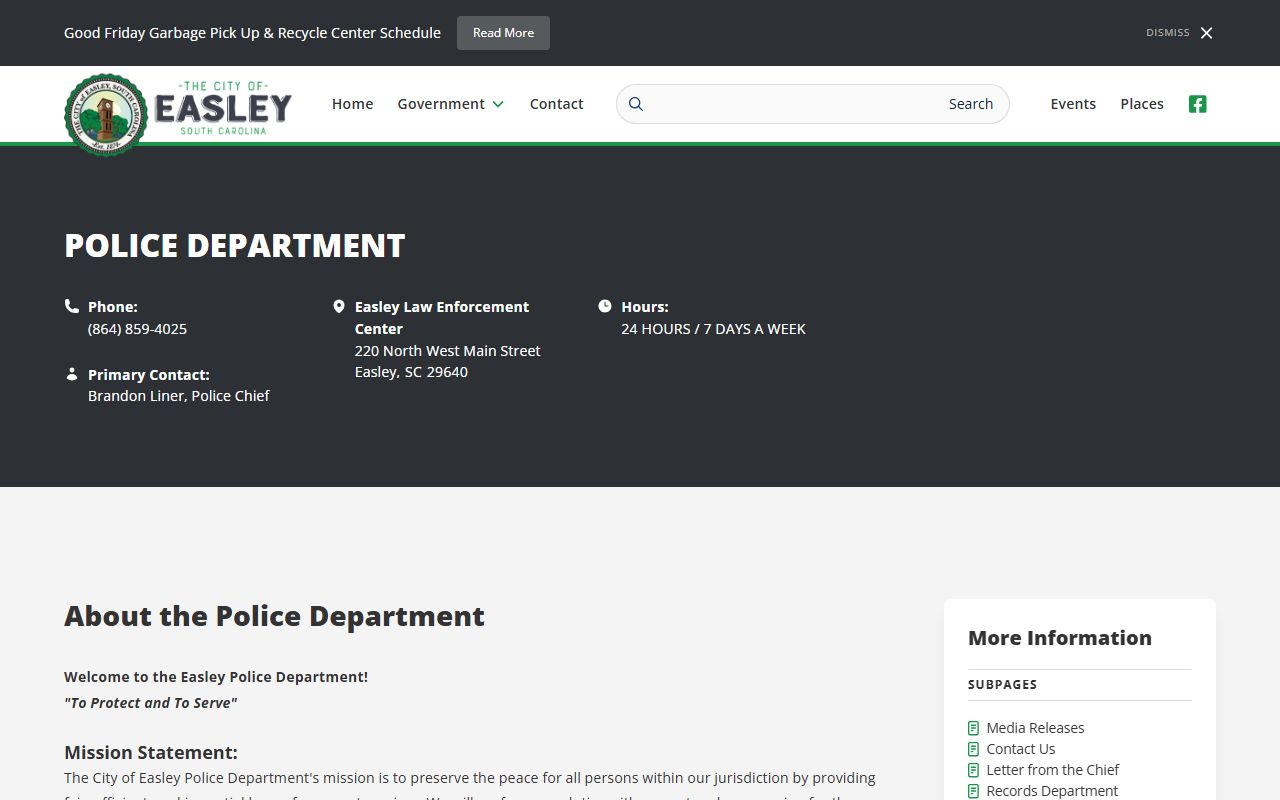Click phone number (864) 859-4025
The image size is (1280, 800).
tap(137, 329)
